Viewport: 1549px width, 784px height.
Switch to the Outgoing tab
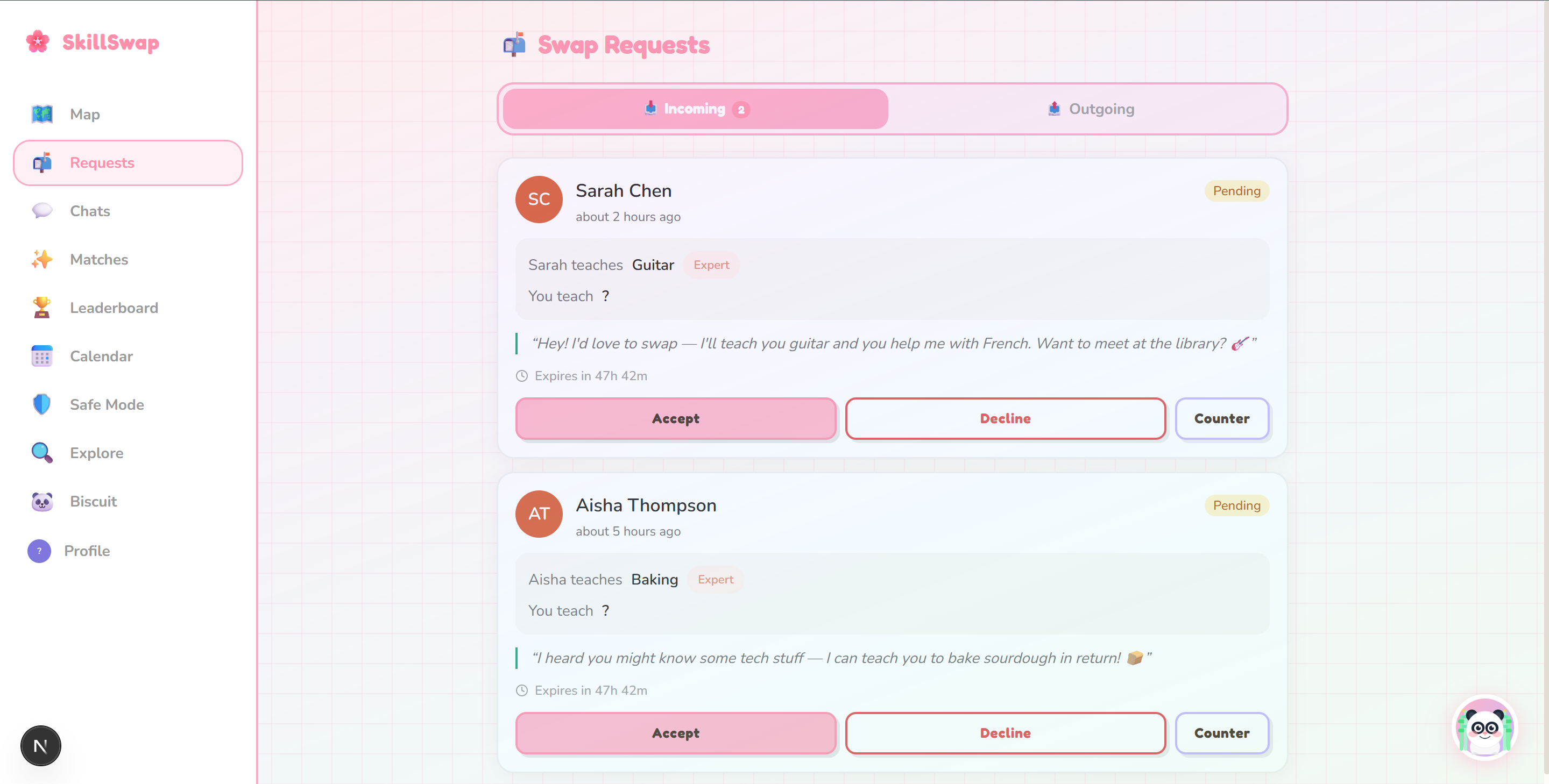1090,109
